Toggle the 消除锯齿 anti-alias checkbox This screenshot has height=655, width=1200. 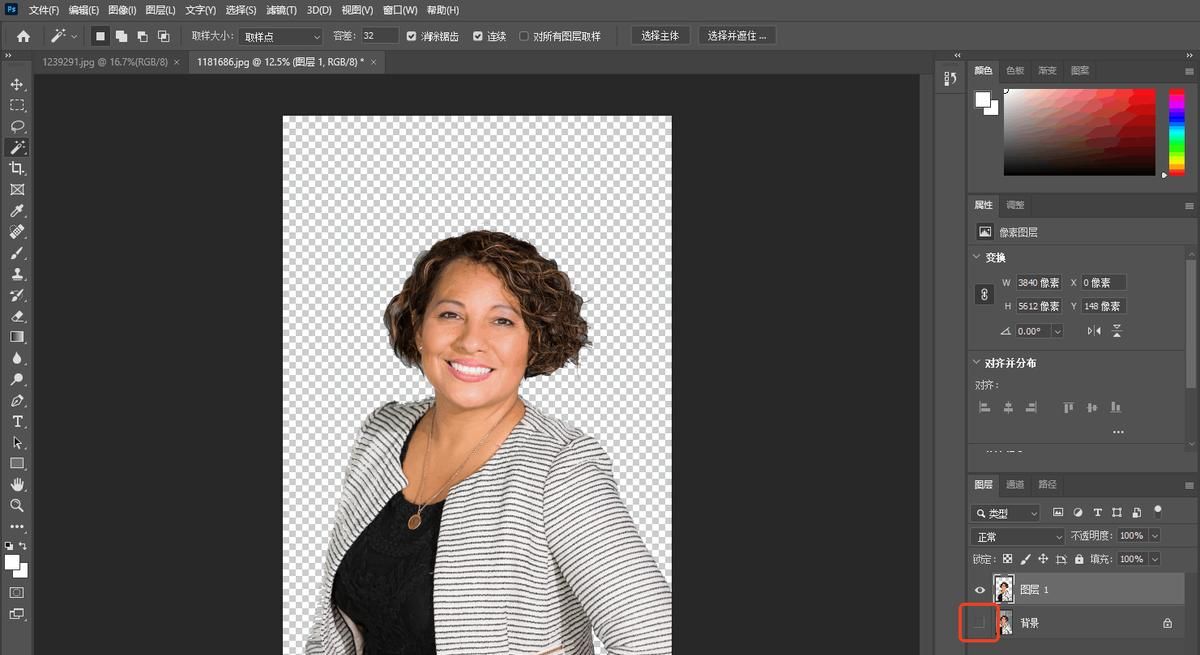pos(412,36)
